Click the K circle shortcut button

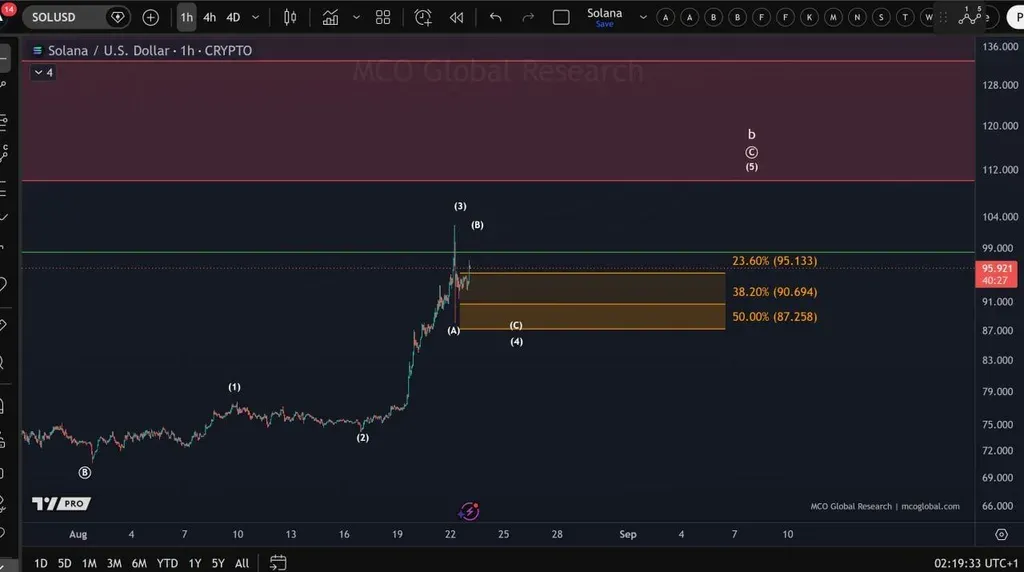809,18
